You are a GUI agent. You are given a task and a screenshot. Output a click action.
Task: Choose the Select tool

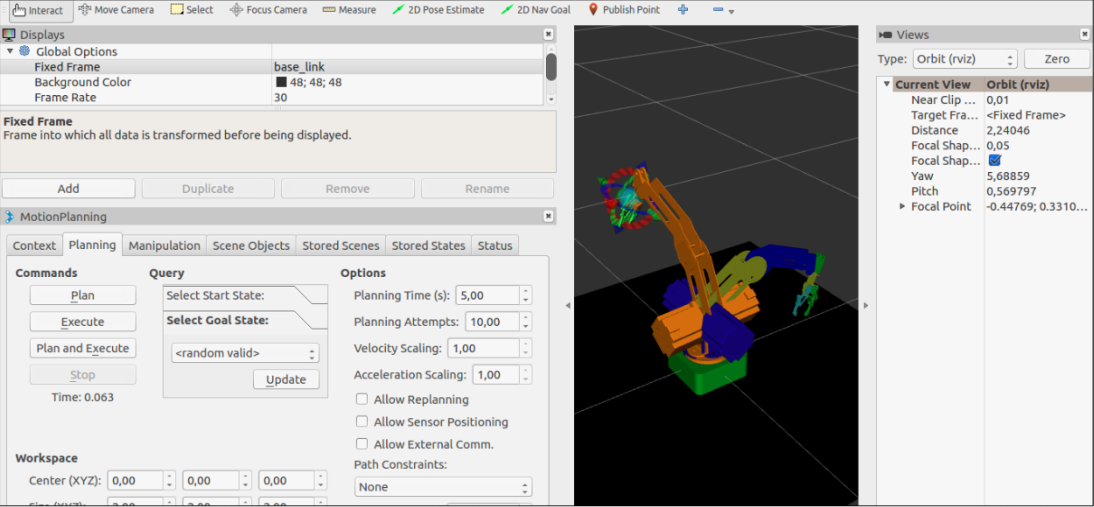[x=192, y=10]
